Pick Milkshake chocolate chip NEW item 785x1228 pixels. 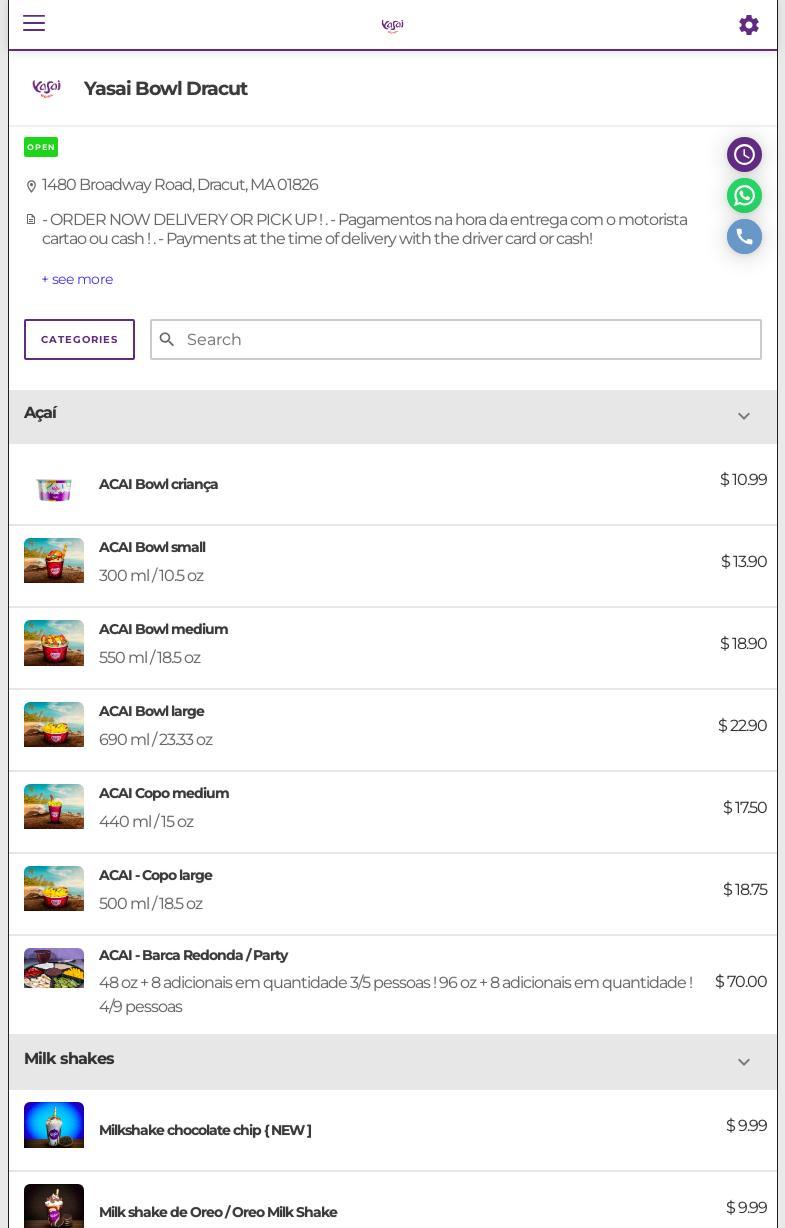tap(205, 1130)
